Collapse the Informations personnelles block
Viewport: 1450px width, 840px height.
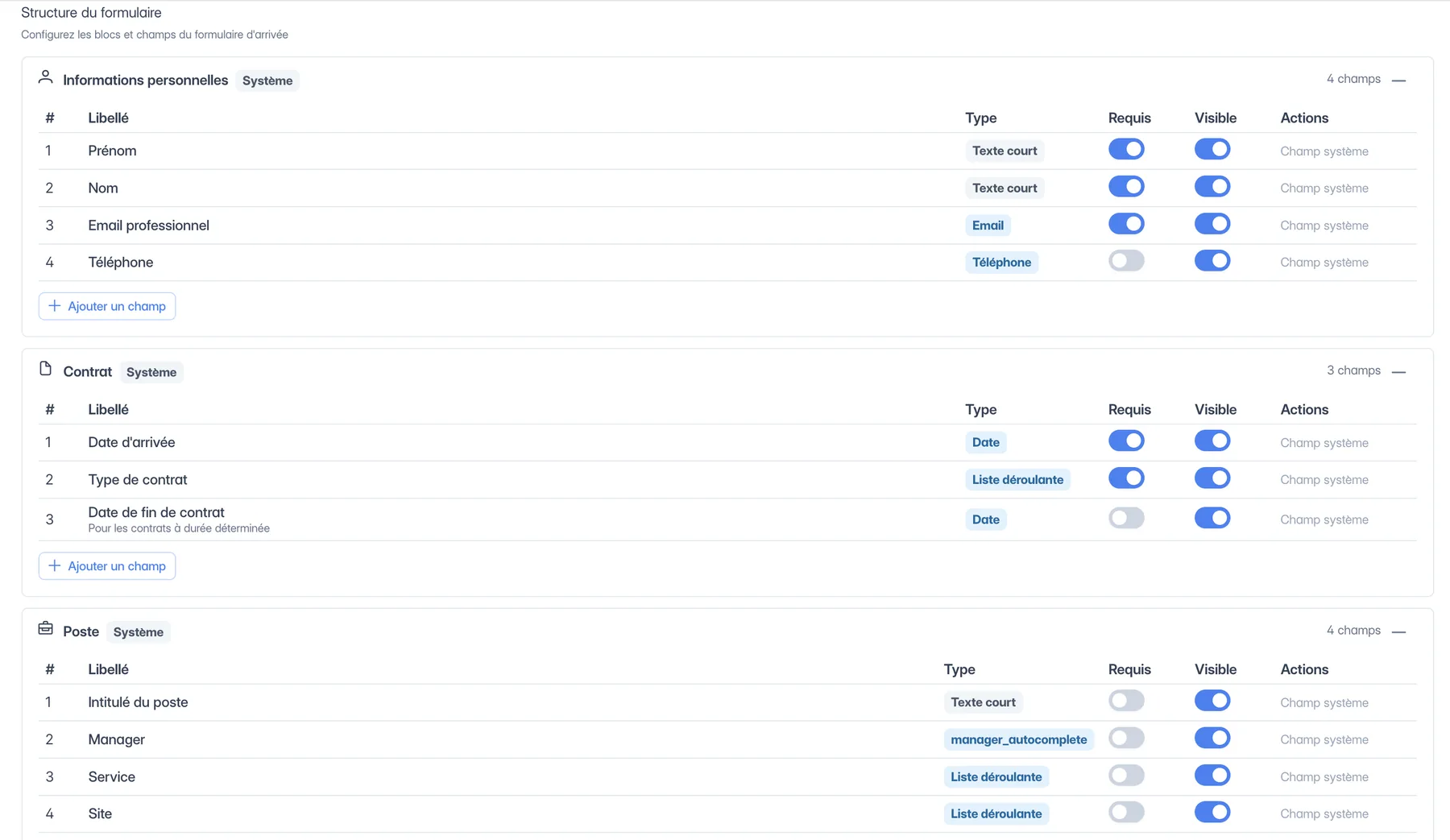[1398, 80]
